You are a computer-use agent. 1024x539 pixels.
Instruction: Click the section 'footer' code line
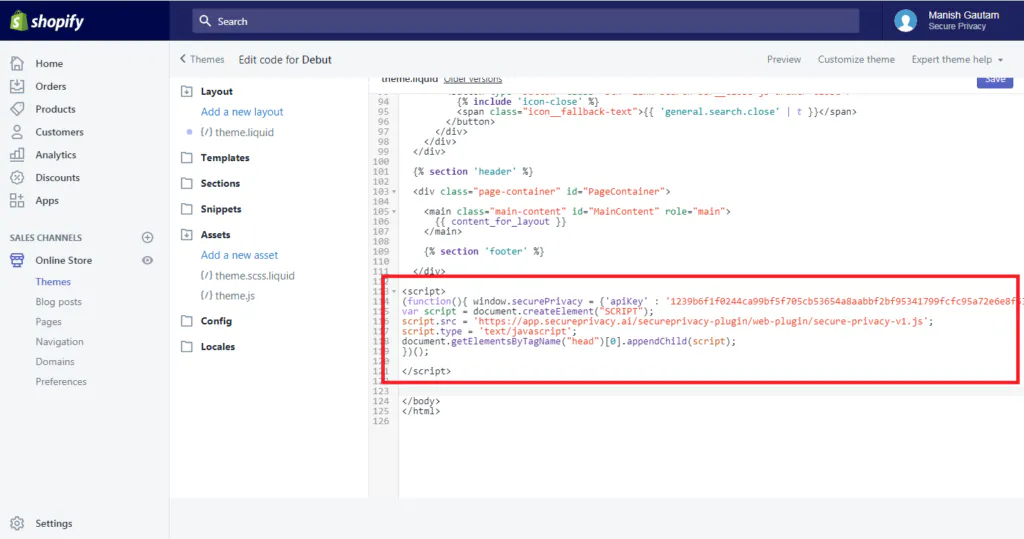tap(484, 252)
